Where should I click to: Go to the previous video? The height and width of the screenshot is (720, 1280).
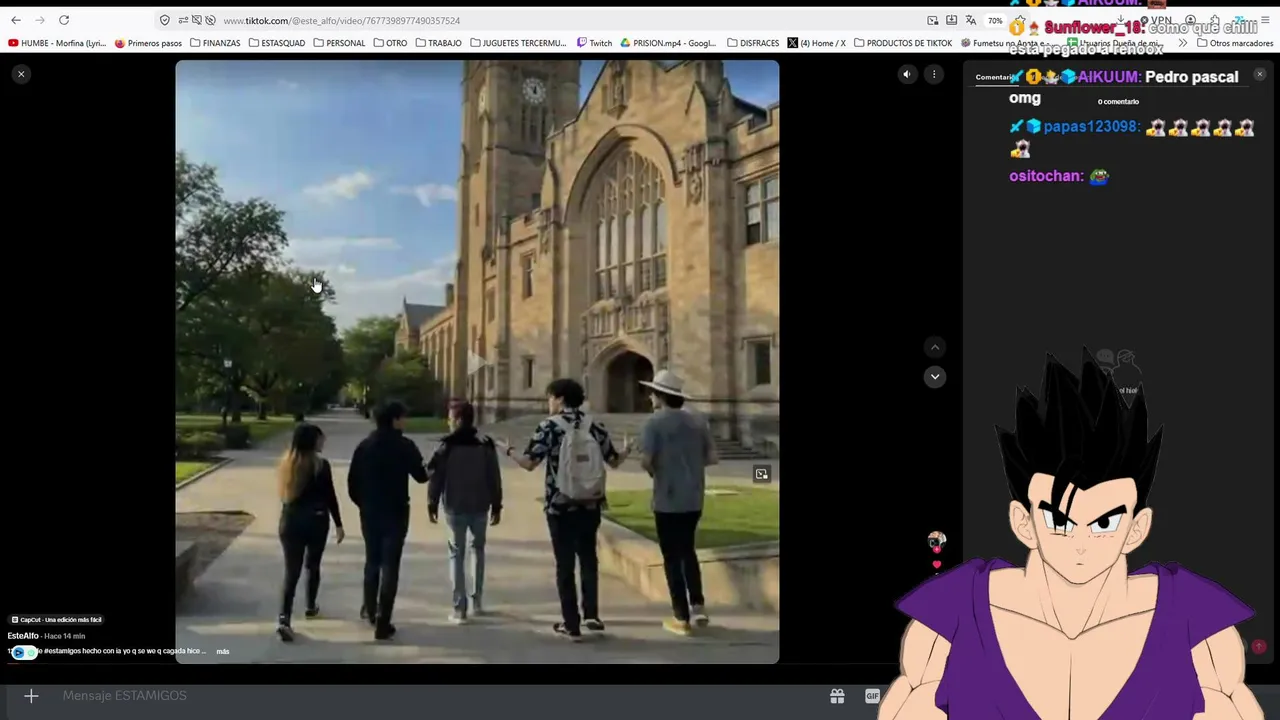935,347
